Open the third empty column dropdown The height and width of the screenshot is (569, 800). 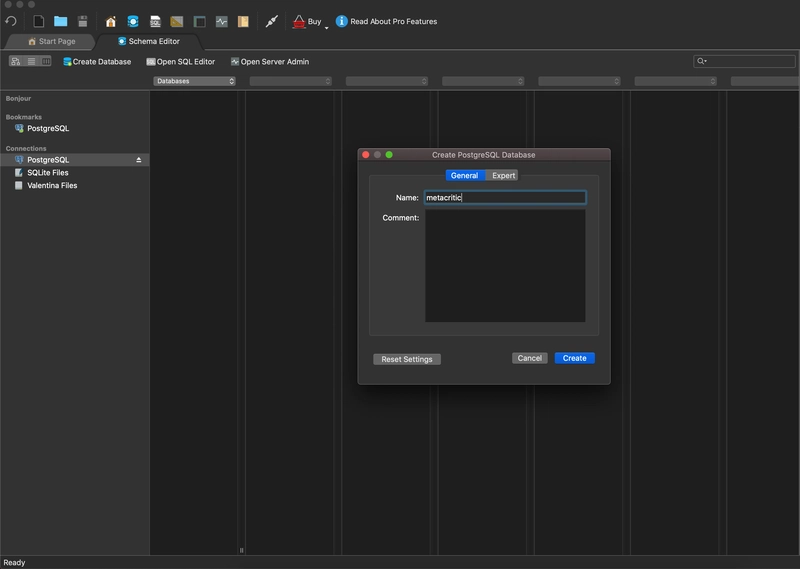387,81
